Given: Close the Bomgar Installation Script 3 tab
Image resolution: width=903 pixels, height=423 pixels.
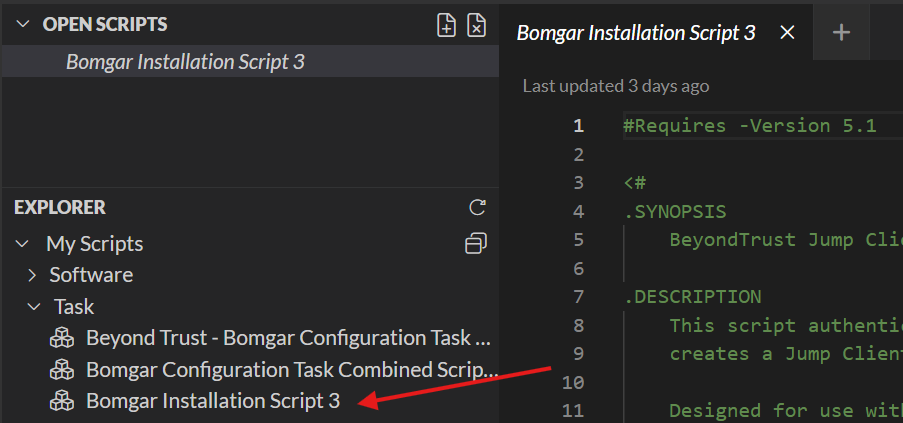Looking at the screenshot, I should pyautogui.click(x=787, y=32).
